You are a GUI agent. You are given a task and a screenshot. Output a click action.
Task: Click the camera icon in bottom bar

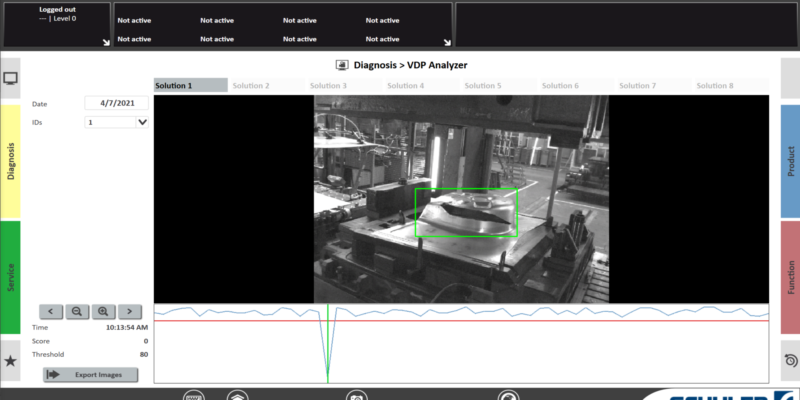click(x=356, y=396)
